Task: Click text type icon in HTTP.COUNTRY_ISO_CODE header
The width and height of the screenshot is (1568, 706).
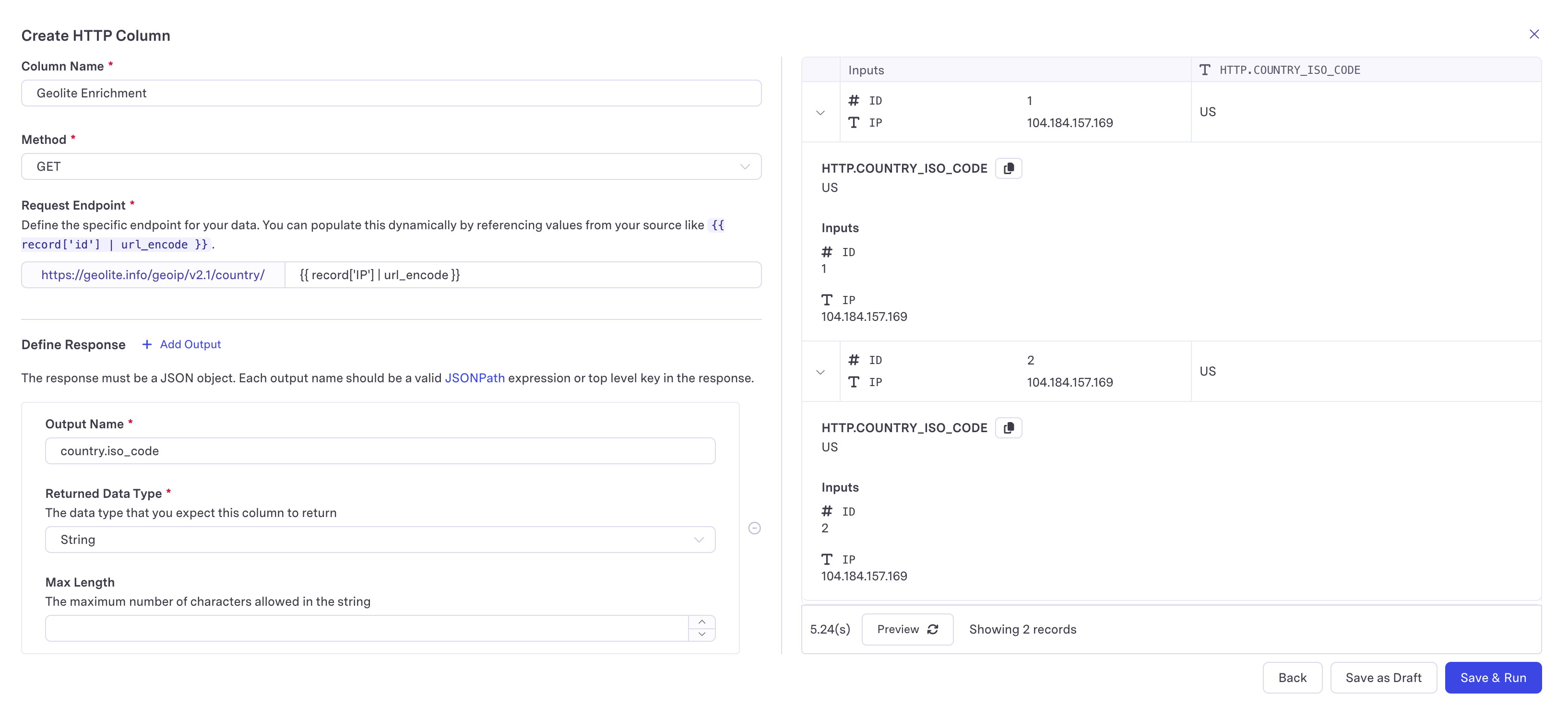Action: pos(1204,70)
